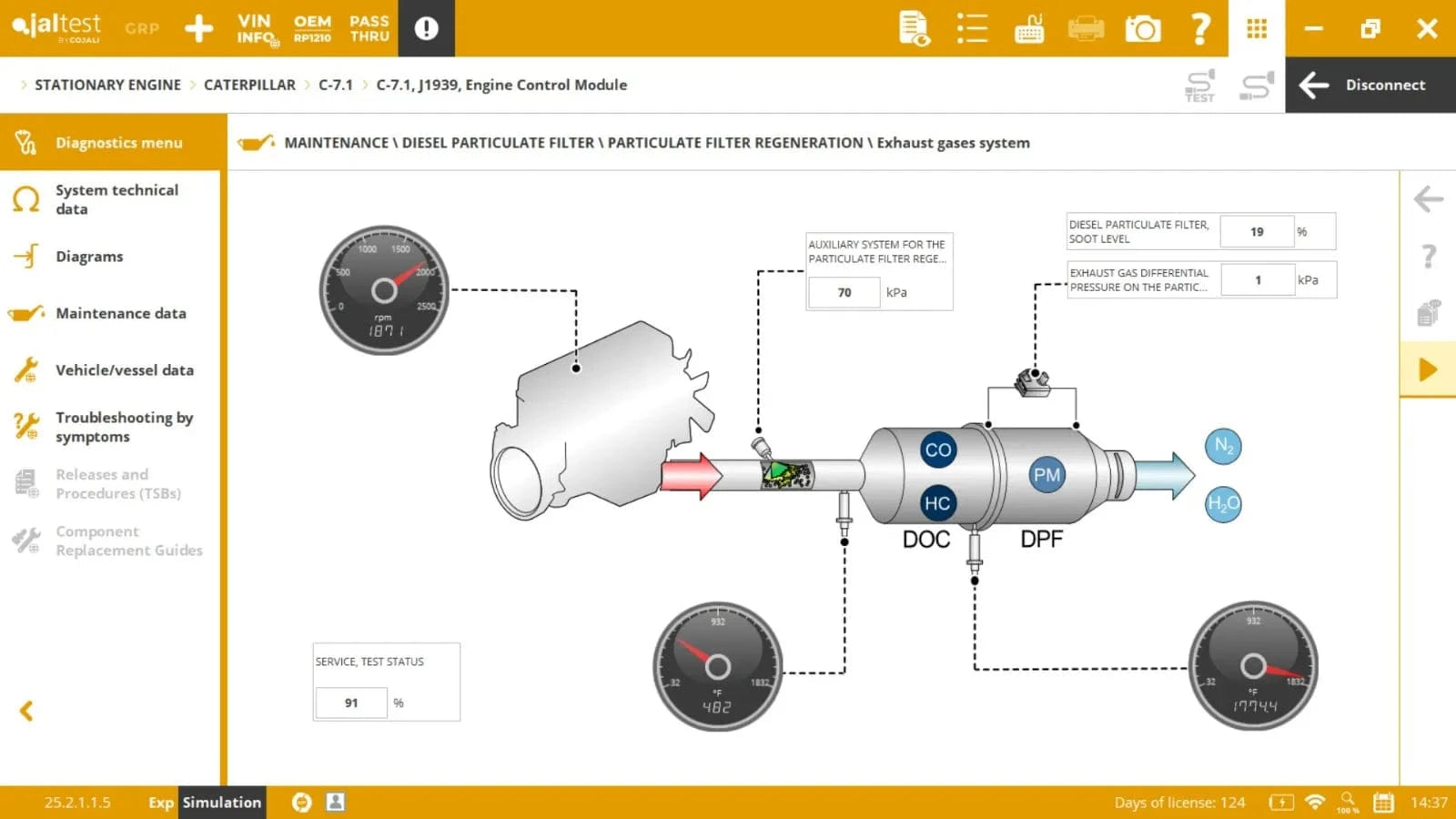The height and width of the screenshot is (819, 1456).
Task: Open the OEM RP1210 tool
Action: pyautogui.click(x=312, y=28)
